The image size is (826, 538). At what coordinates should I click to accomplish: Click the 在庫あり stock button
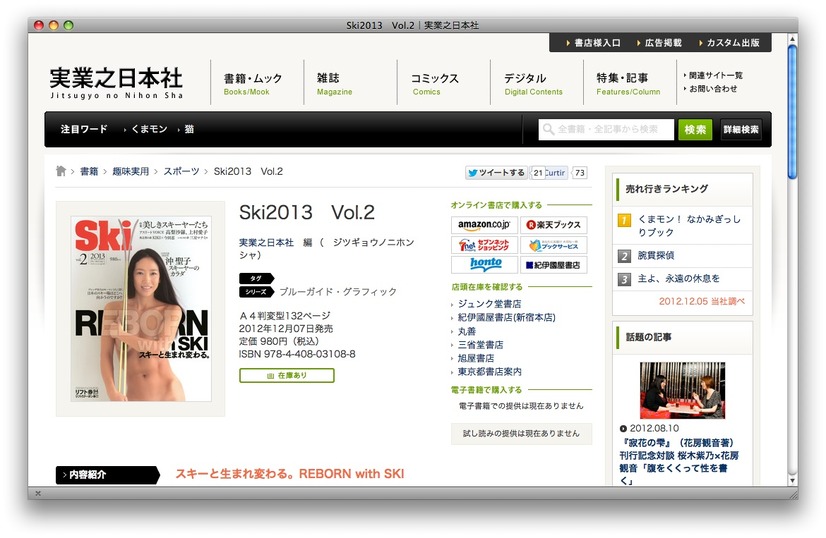click(x=287, y=375)
